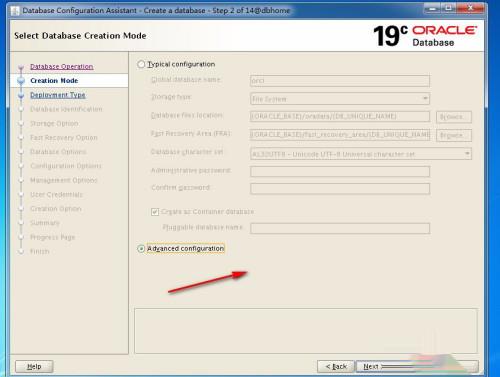
Task: Click the Oracle 19c Database logo
Action: pos(425,36)
